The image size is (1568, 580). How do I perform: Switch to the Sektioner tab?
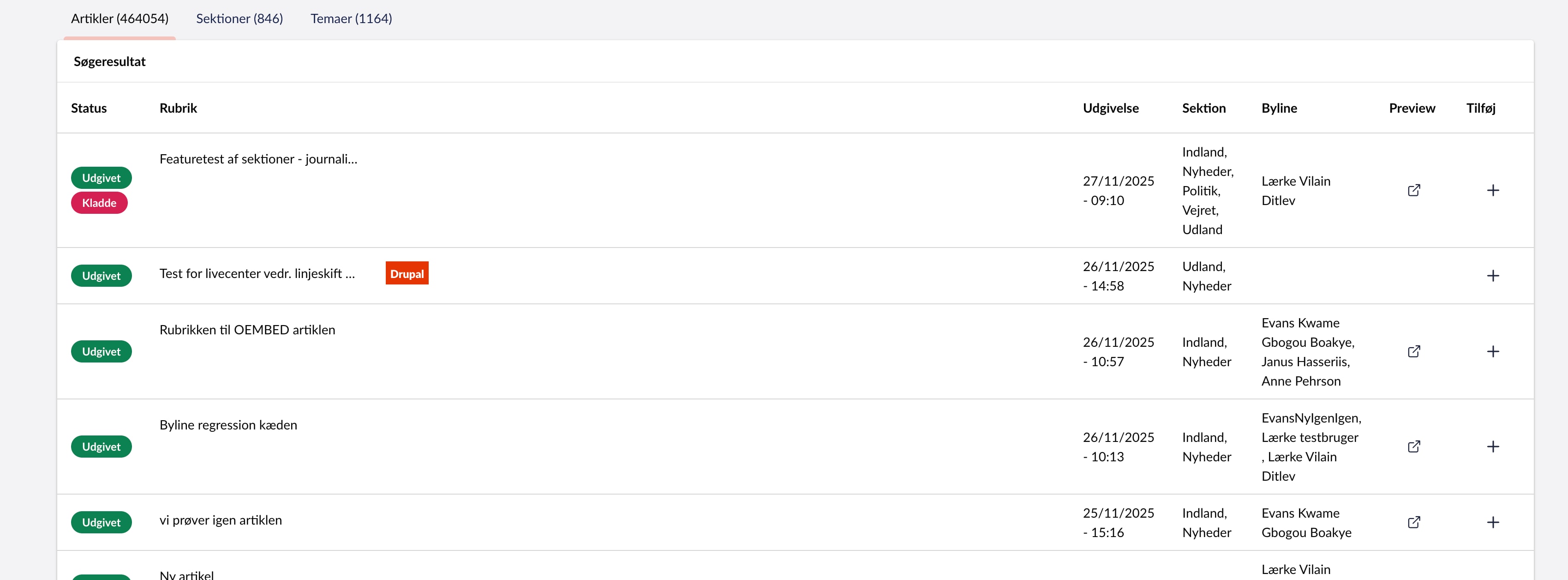239,19
